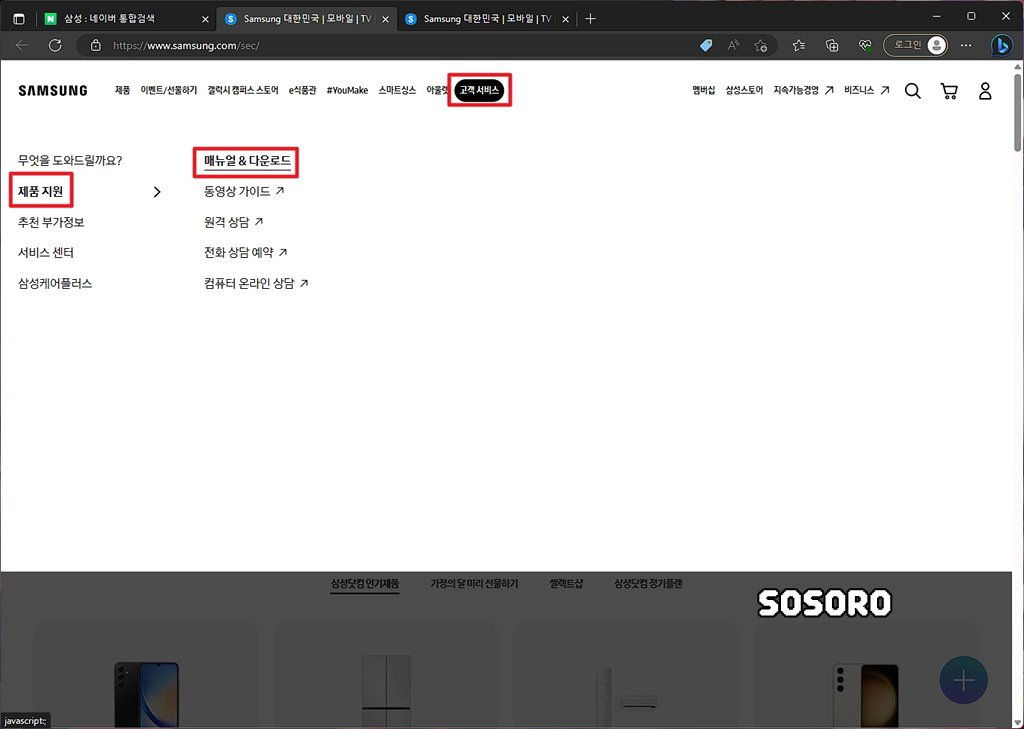The image size is (1024, 729).
Task: Select 제품 지원 in the side menu
Action: 40,191
